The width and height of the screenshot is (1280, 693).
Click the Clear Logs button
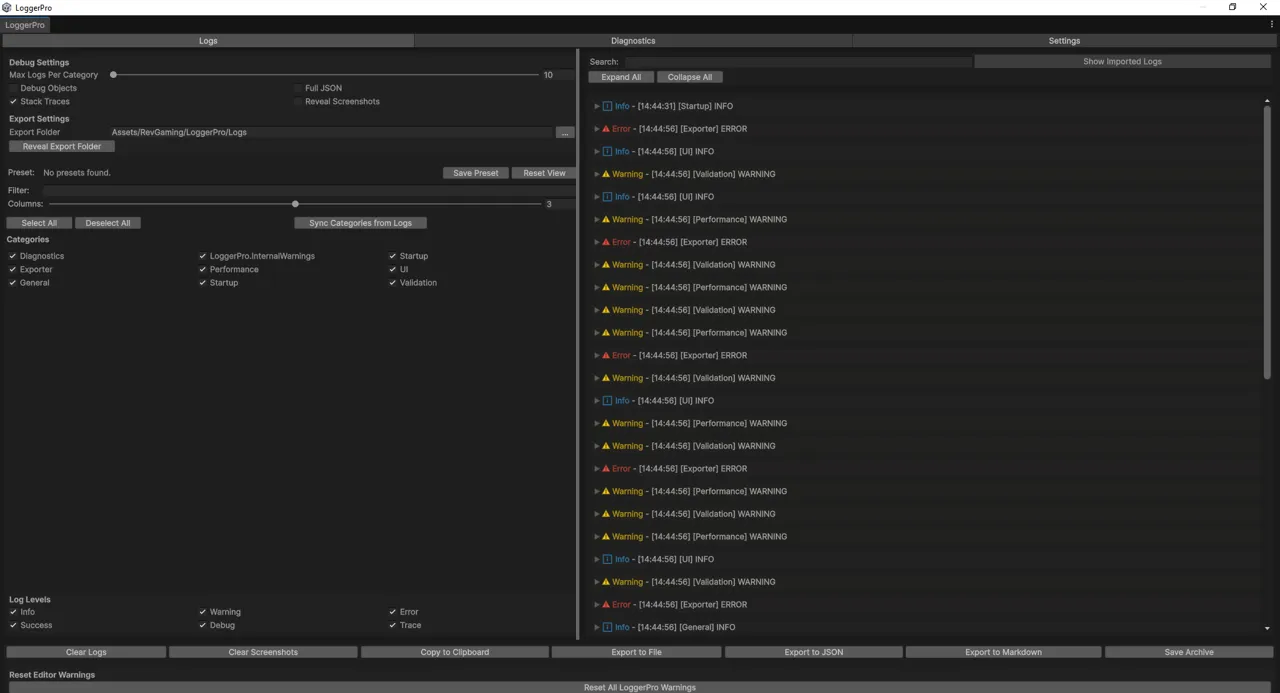[86, 652]
